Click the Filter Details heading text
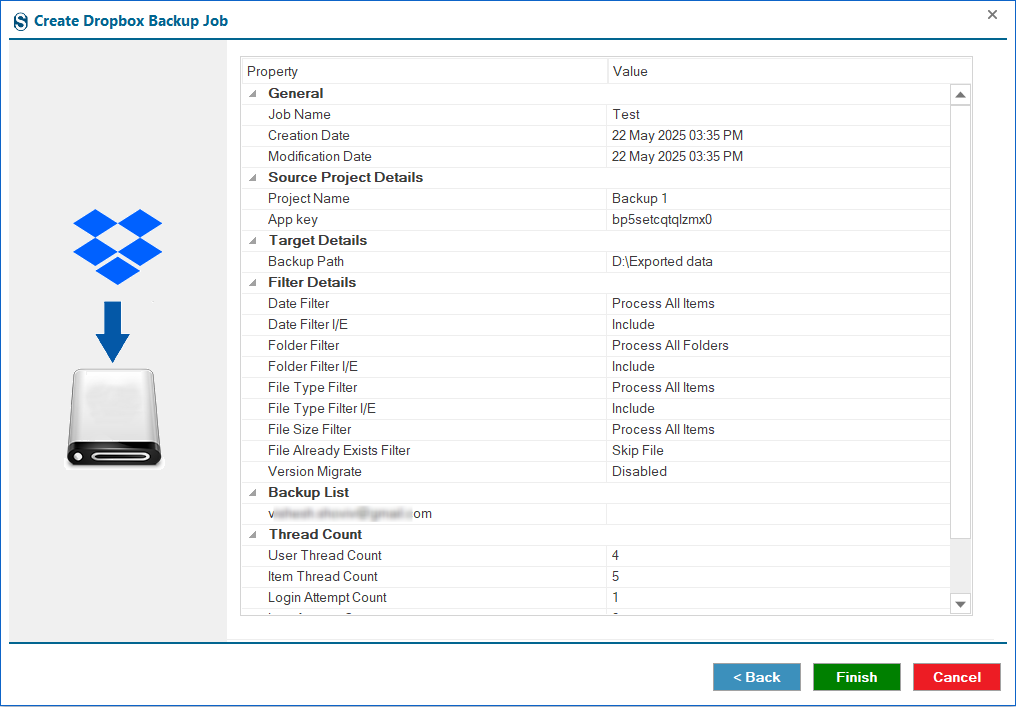This screenshot has width=1016, height=707. 312,283
